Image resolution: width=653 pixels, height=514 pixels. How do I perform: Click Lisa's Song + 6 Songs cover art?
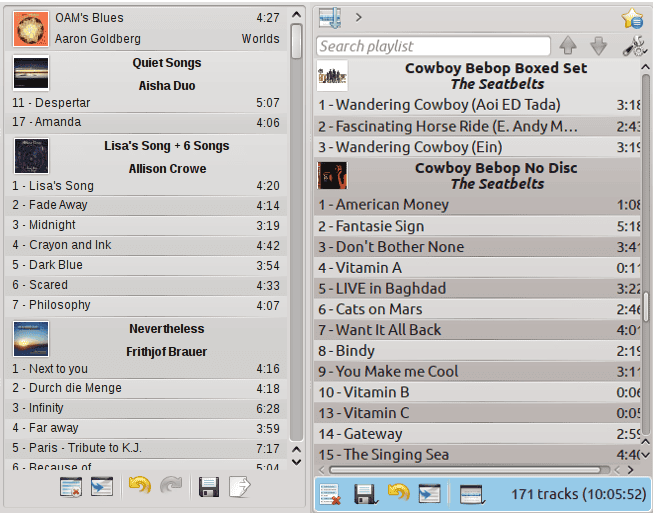click(x=31, y=156)
